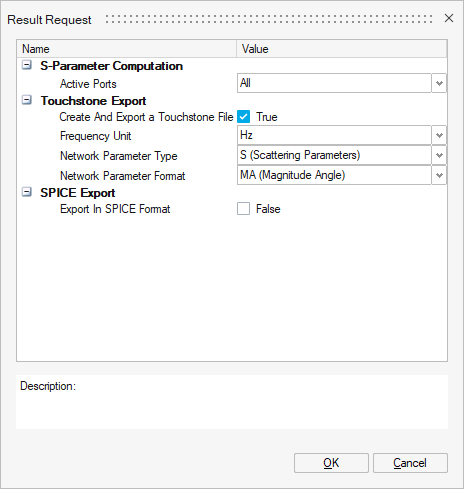464x489 pixels.
Task: Click the MA (Magnitude Angle) value field
Action: (334, 175)
